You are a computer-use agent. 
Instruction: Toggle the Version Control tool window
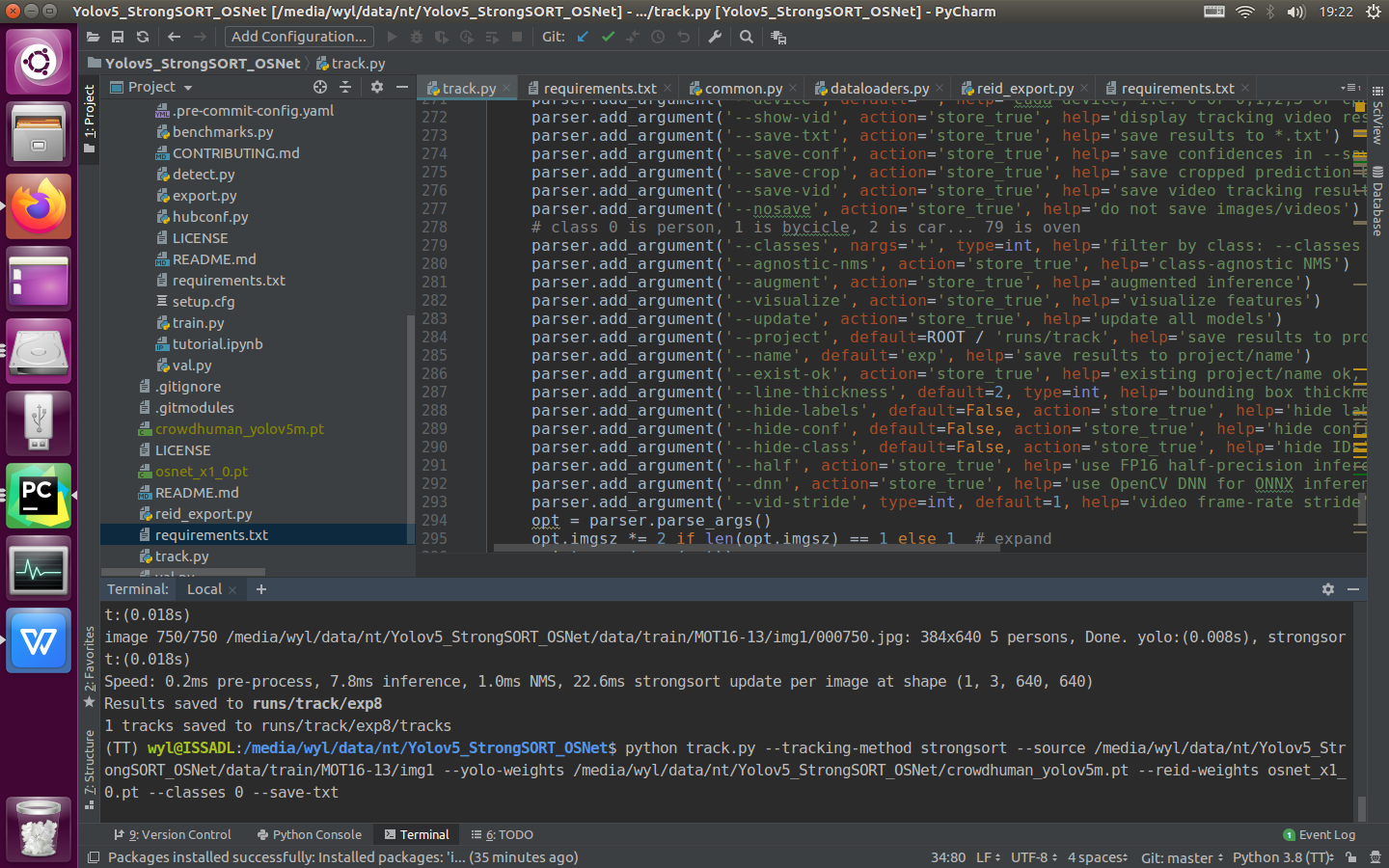tap(174, 834)
